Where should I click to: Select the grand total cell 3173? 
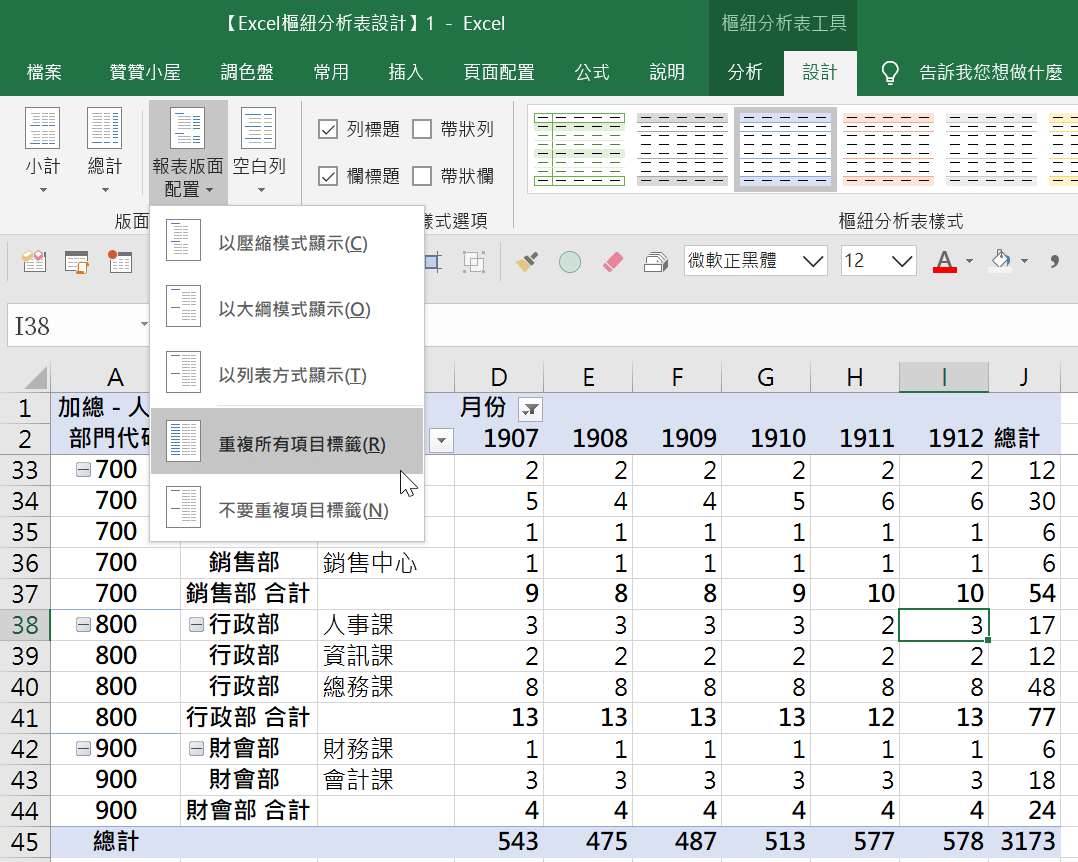(x=1024, y=841)
